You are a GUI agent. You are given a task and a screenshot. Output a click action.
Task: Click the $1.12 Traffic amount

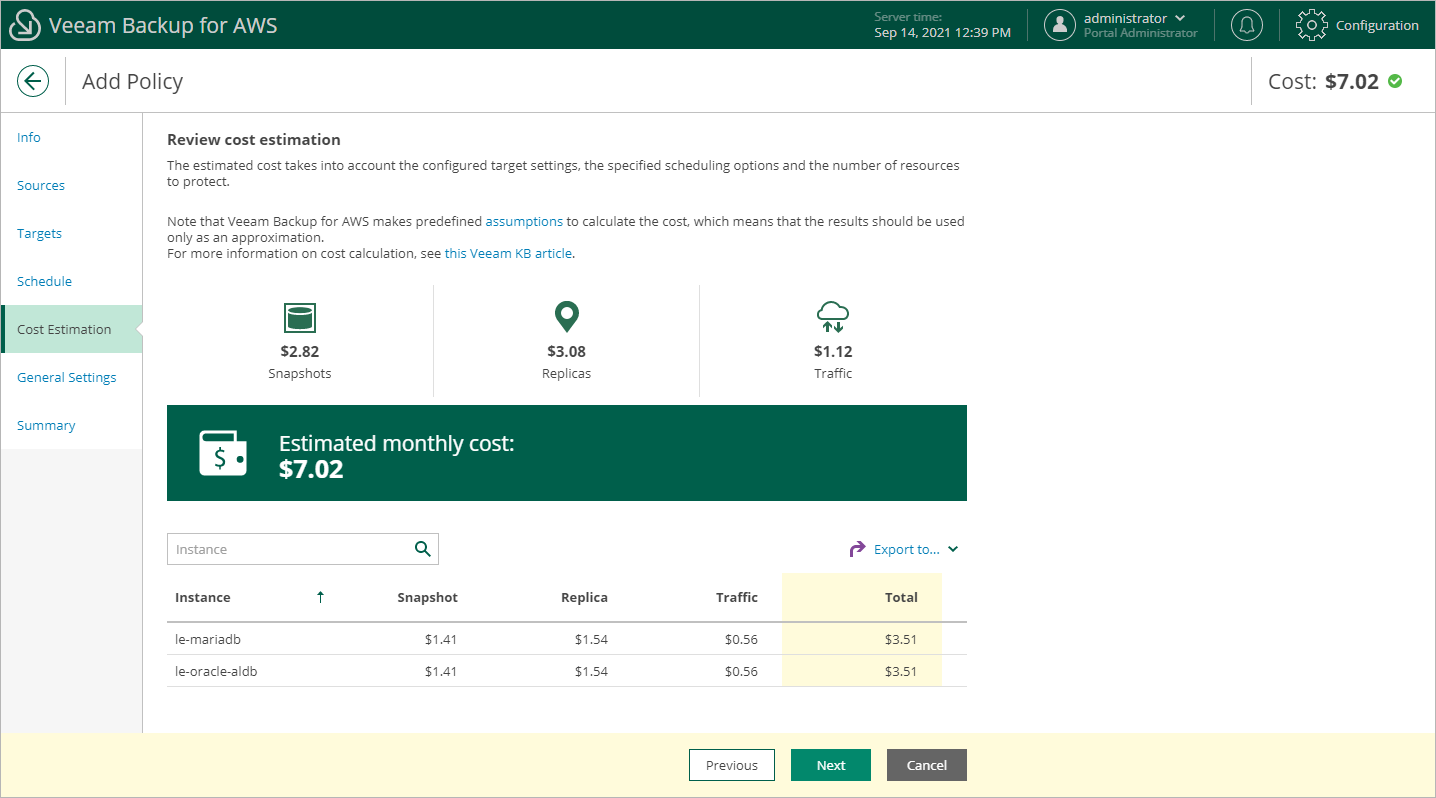point(833,351)
